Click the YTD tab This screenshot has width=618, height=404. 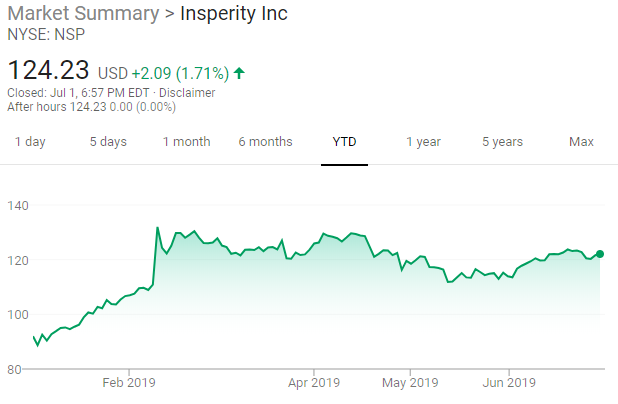(x=345, y=142)
